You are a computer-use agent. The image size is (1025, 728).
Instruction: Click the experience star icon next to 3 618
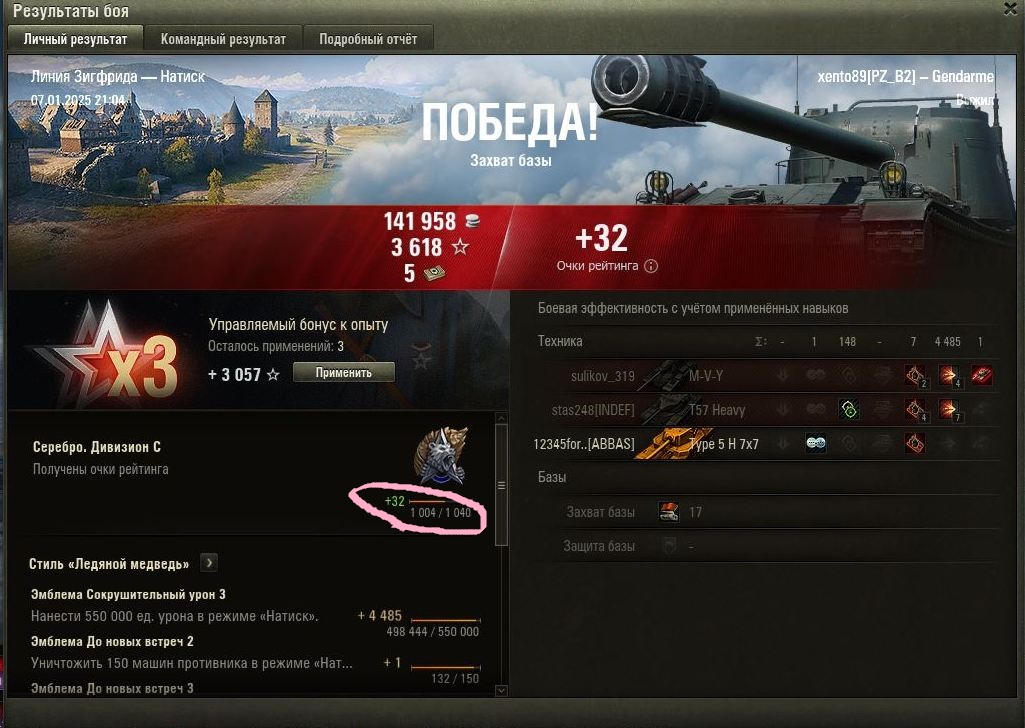(x=460, y=247)
